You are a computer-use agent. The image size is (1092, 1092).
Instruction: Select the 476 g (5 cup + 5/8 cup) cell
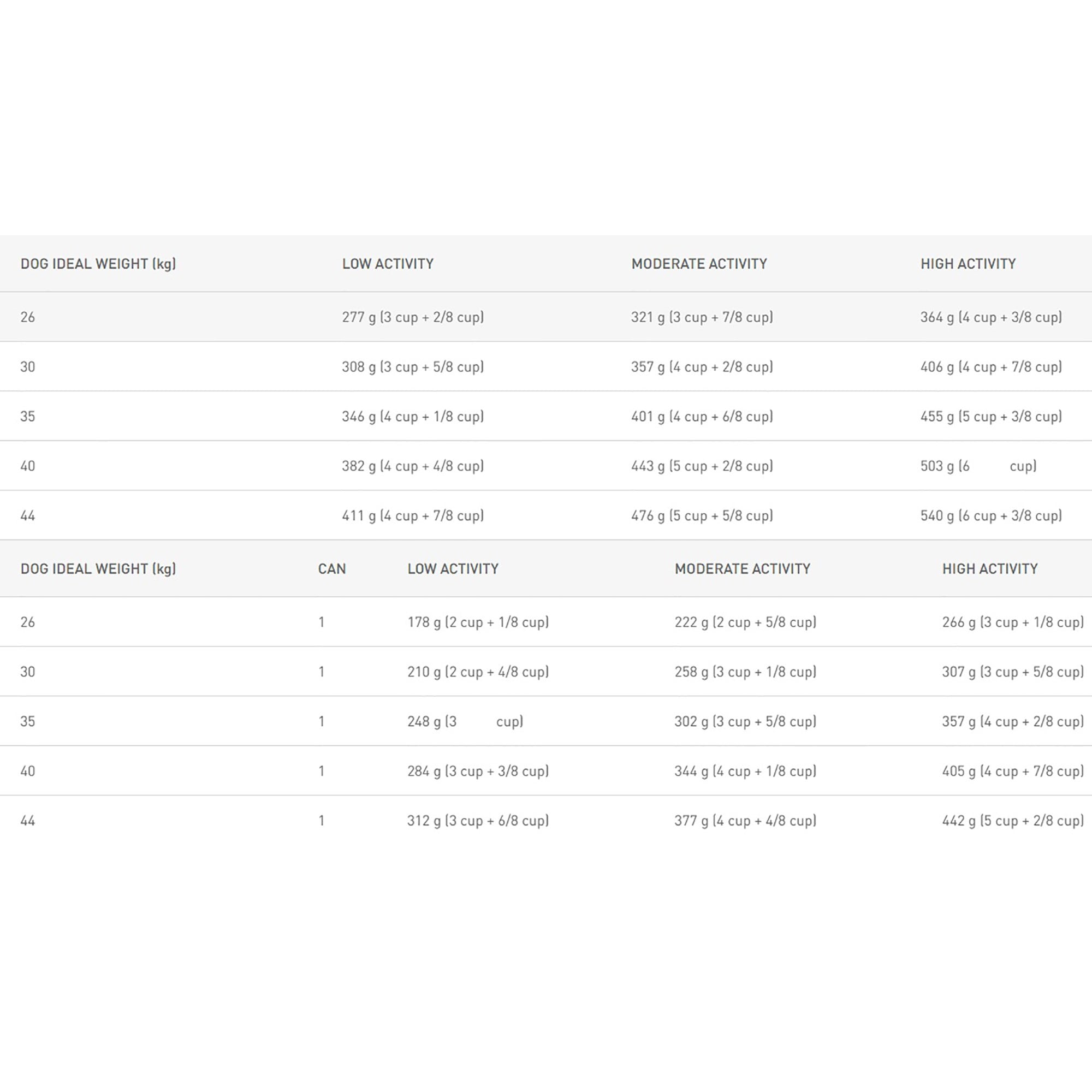coord(702,515)
